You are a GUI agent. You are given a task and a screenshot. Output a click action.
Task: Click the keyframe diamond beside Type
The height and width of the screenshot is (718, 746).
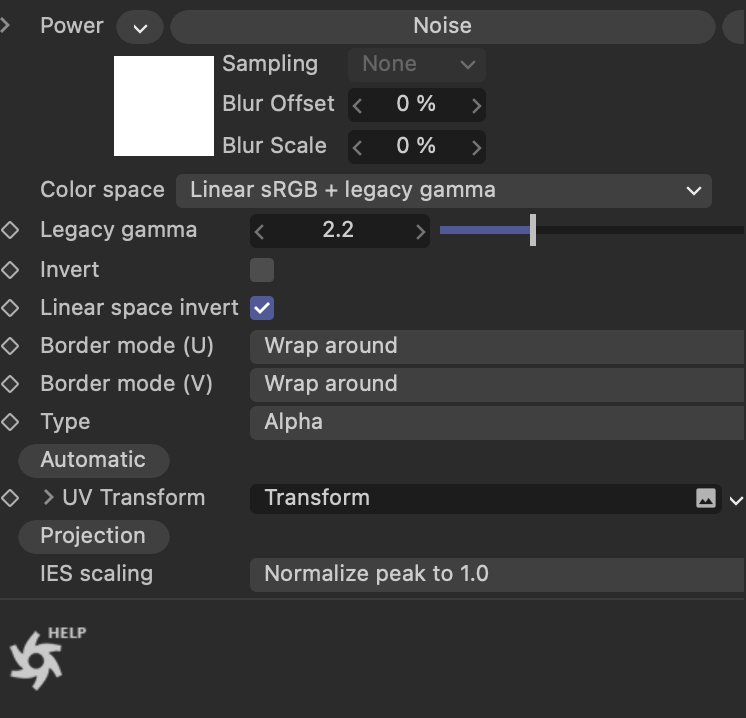pyautogui.click(x=10, y=422)
